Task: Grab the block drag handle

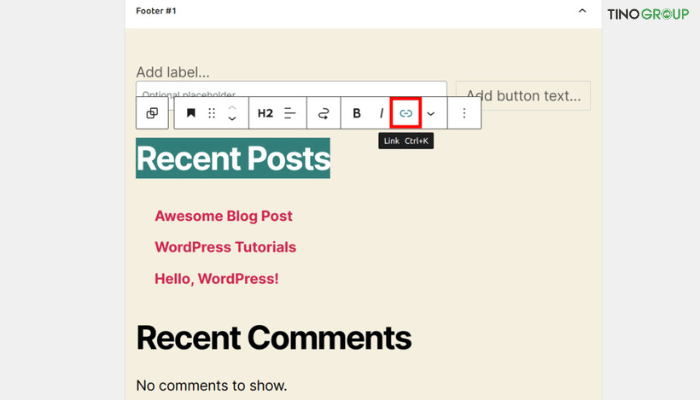Action: coord(212,113)
